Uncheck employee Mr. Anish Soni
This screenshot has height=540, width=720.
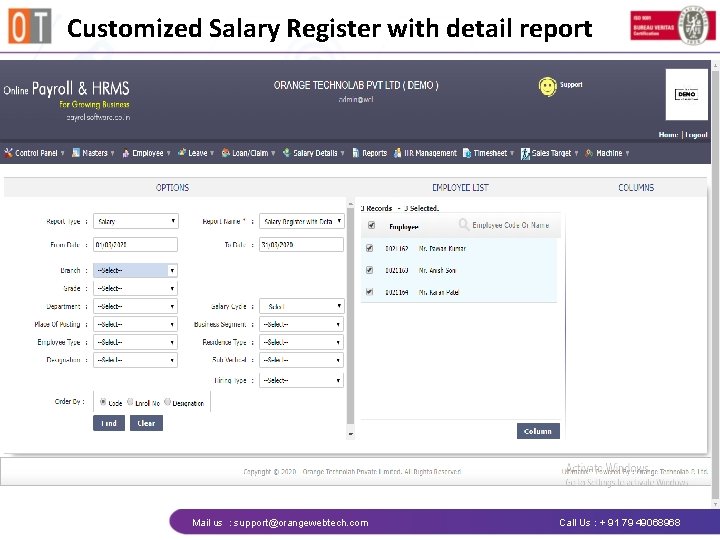(370, 270)
